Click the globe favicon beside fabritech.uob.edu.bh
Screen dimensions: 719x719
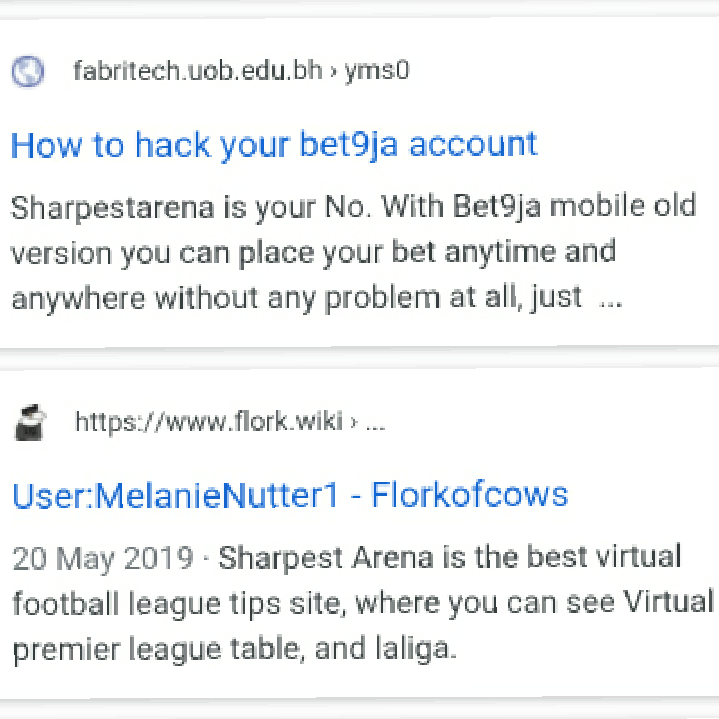[28, 72]
